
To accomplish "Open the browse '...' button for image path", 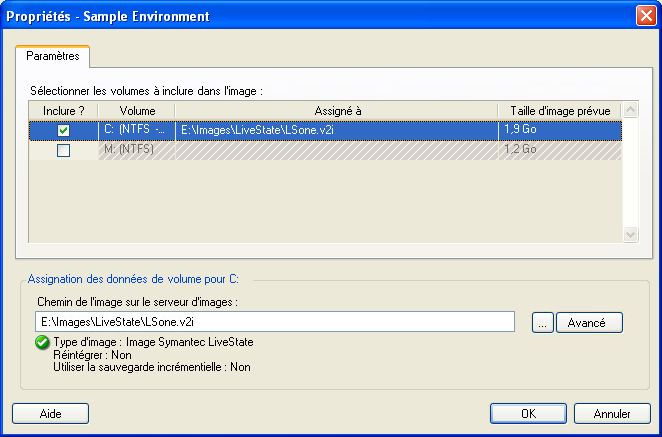I will pyautogui.click(x=540, y=322).
